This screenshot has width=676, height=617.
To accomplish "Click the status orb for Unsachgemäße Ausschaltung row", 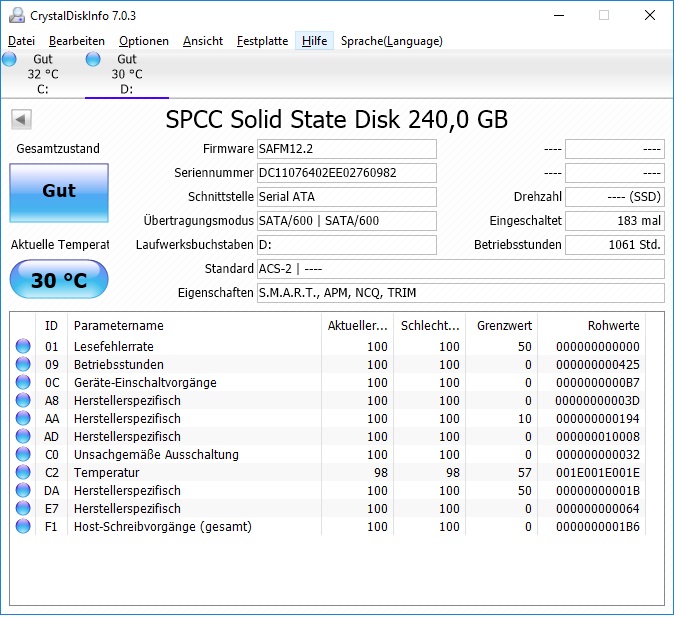I will [x=23, y=454].
